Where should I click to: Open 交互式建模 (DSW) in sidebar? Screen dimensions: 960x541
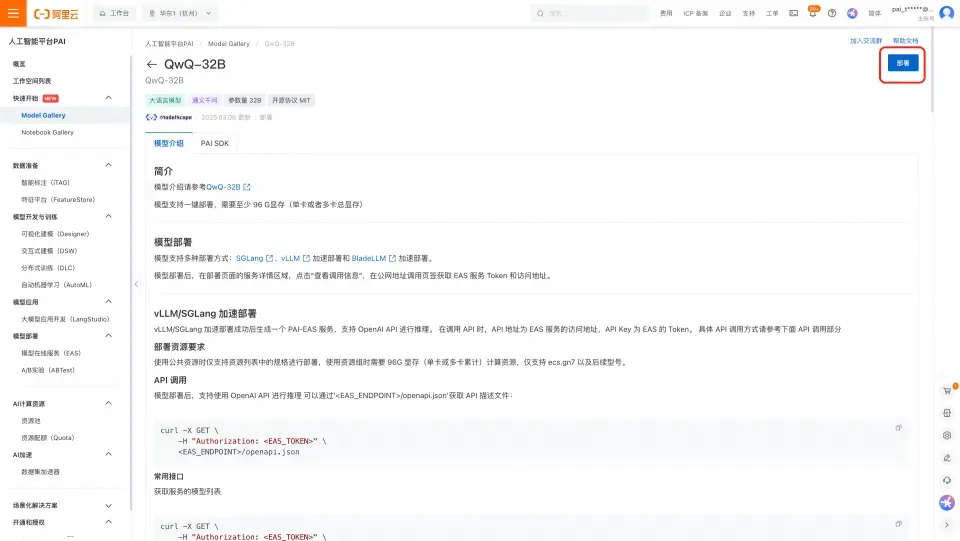(x=49, y=251)
